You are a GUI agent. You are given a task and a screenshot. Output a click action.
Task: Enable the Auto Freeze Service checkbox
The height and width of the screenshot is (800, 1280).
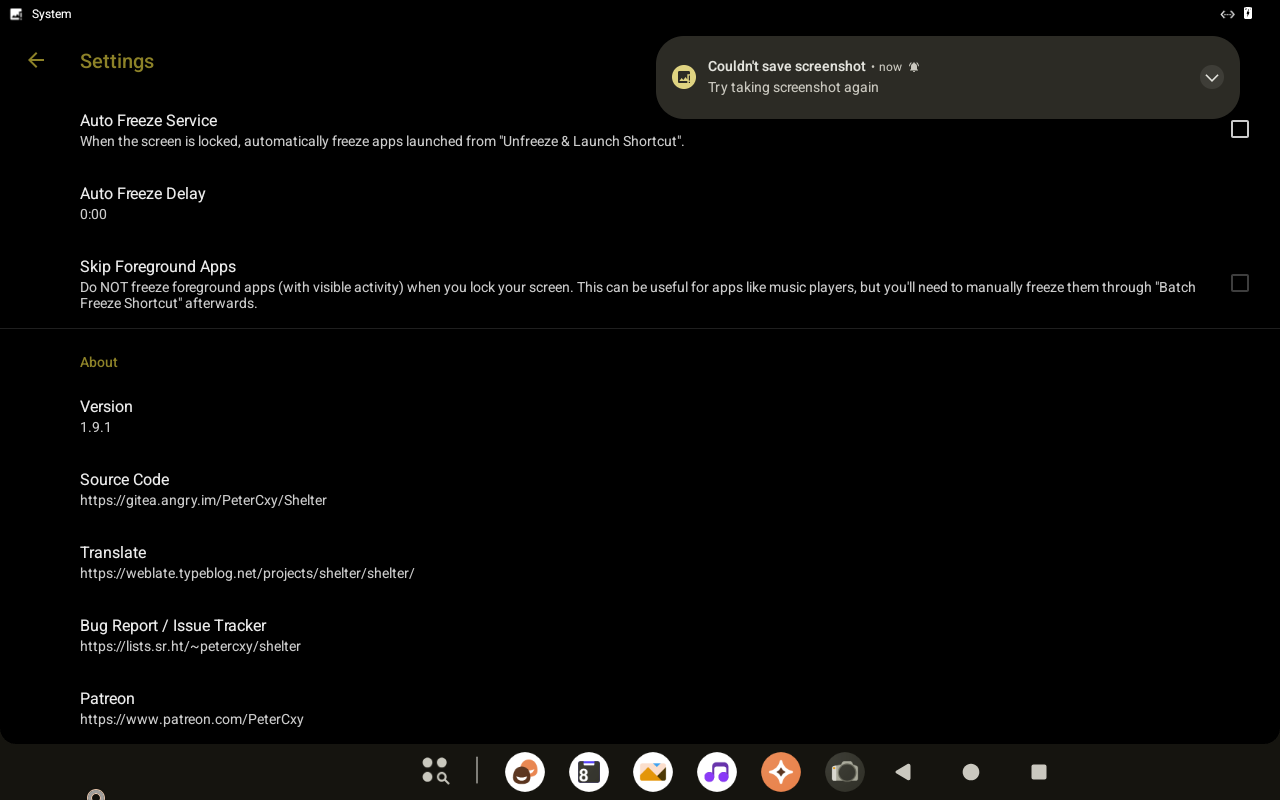click(x=1239, y=130)
